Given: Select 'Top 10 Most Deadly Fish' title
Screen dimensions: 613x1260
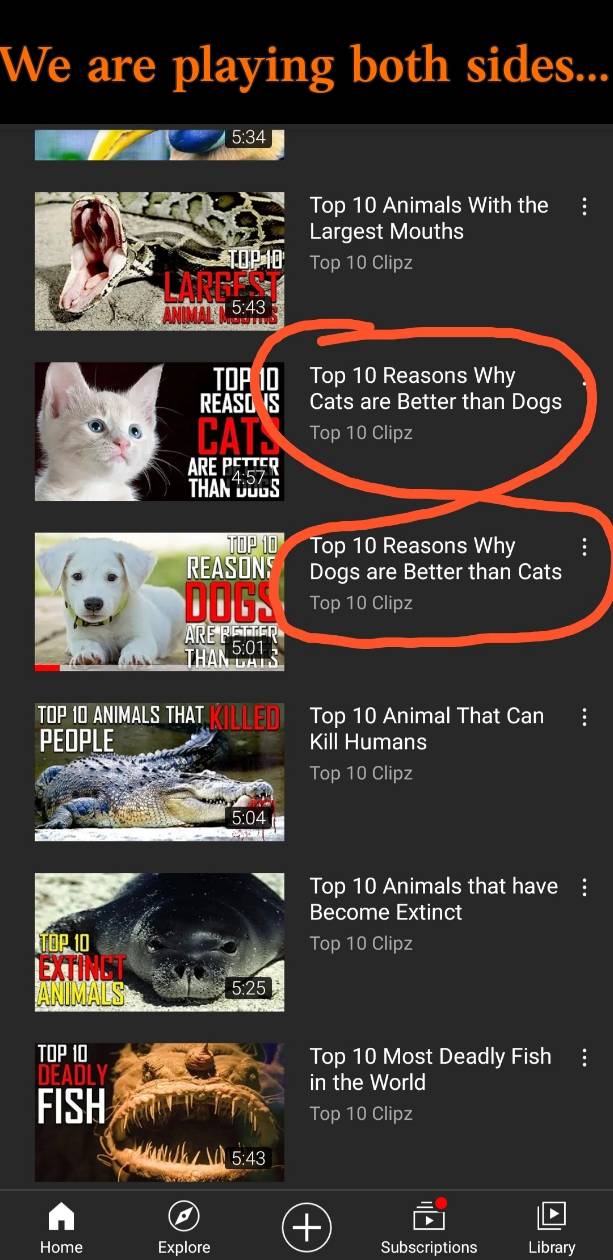Looking at the screenshot, I should pyautogui.click(x=430, y=1069).
